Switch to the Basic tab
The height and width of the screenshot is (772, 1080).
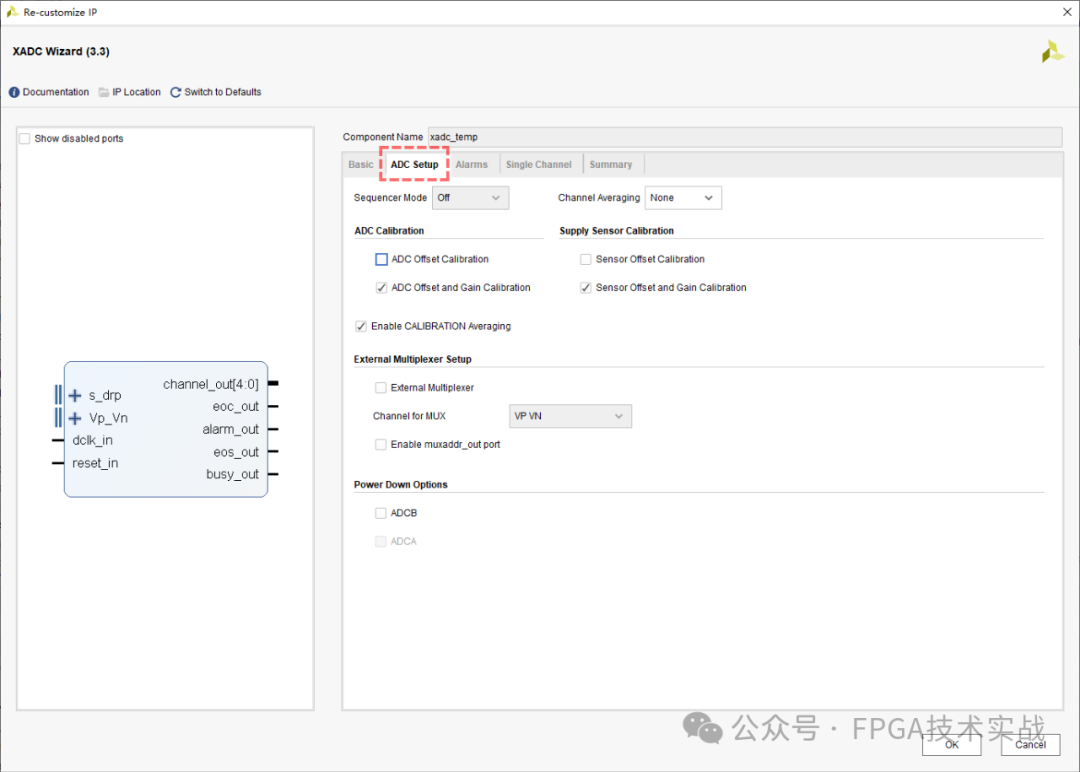point(360,165)
